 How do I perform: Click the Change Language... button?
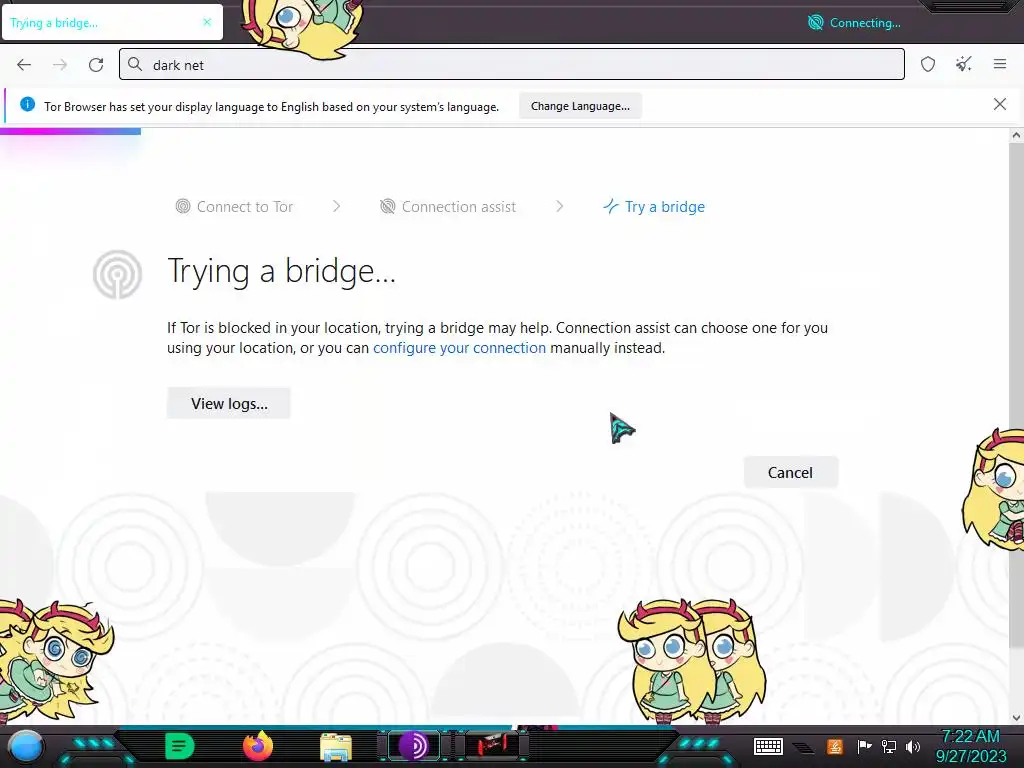[580, 106]
